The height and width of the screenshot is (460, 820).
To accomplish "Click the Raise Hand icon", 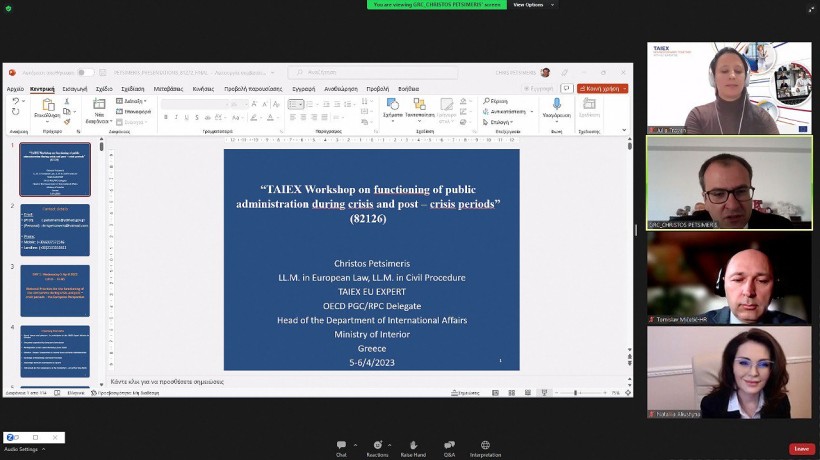I will pyautogui.click(x=413, y=445).
